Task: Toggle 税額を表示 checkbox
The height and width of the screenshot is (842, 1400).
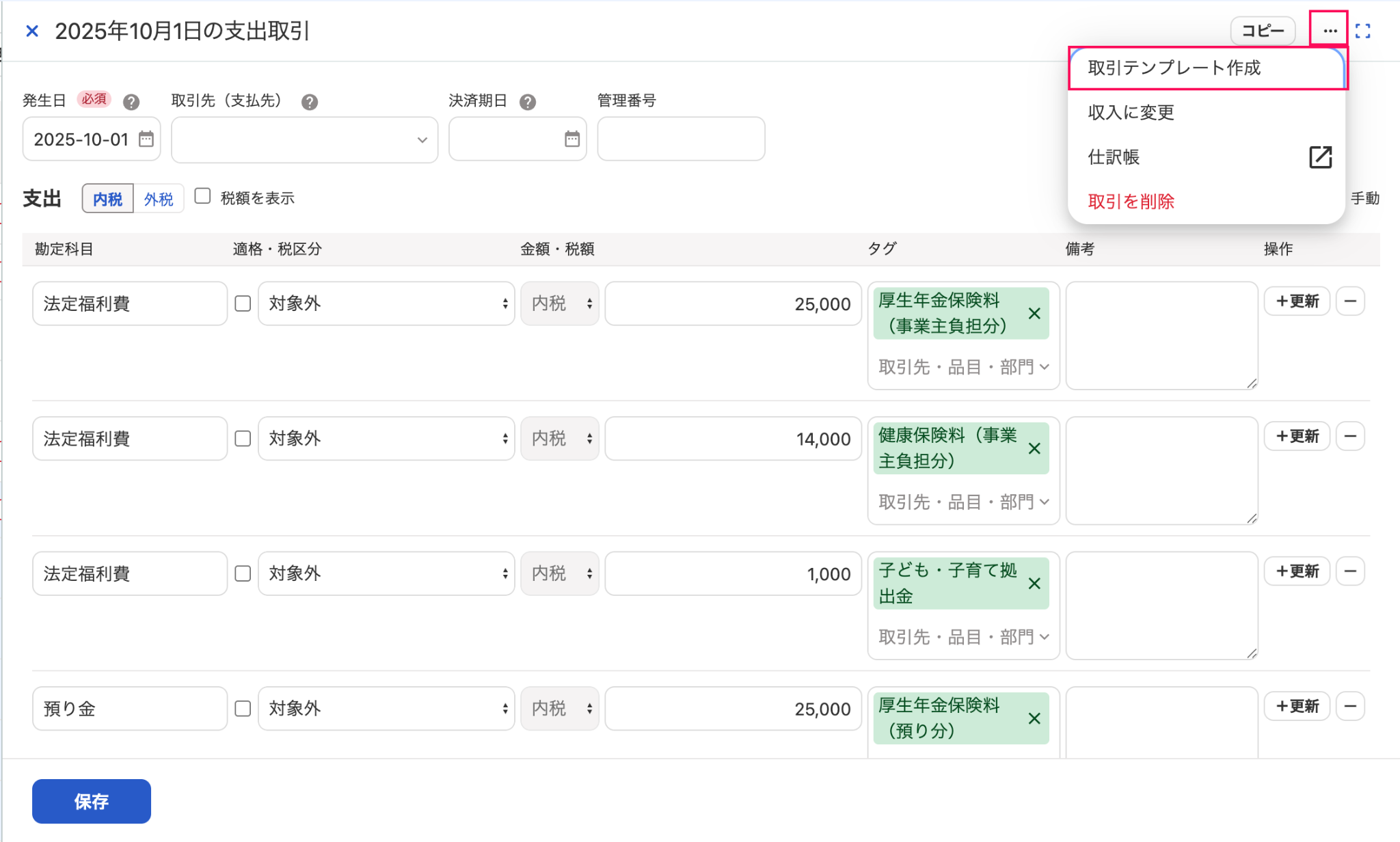Action: click(x=202, y=197)
